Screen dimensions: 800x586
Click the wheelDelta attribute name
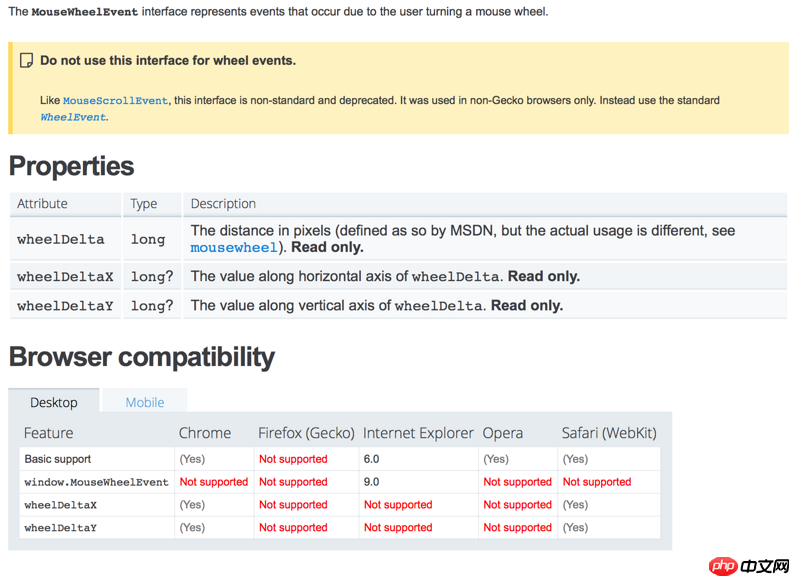61,240
